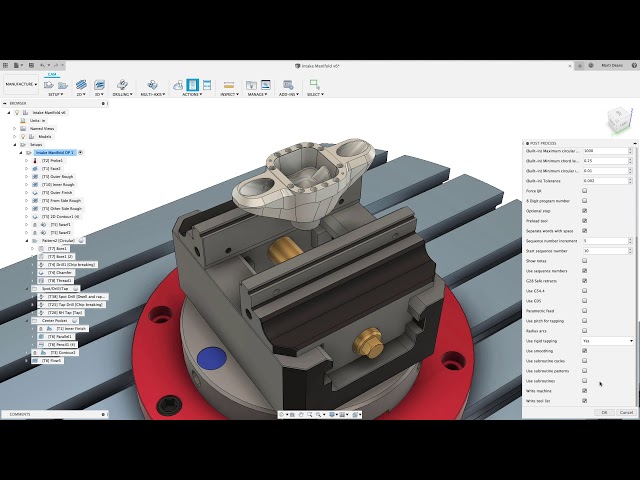The image size is (640, 480).
Task: Enable the Use G54.4 checkbox
Action: click(x=584, y=291)
